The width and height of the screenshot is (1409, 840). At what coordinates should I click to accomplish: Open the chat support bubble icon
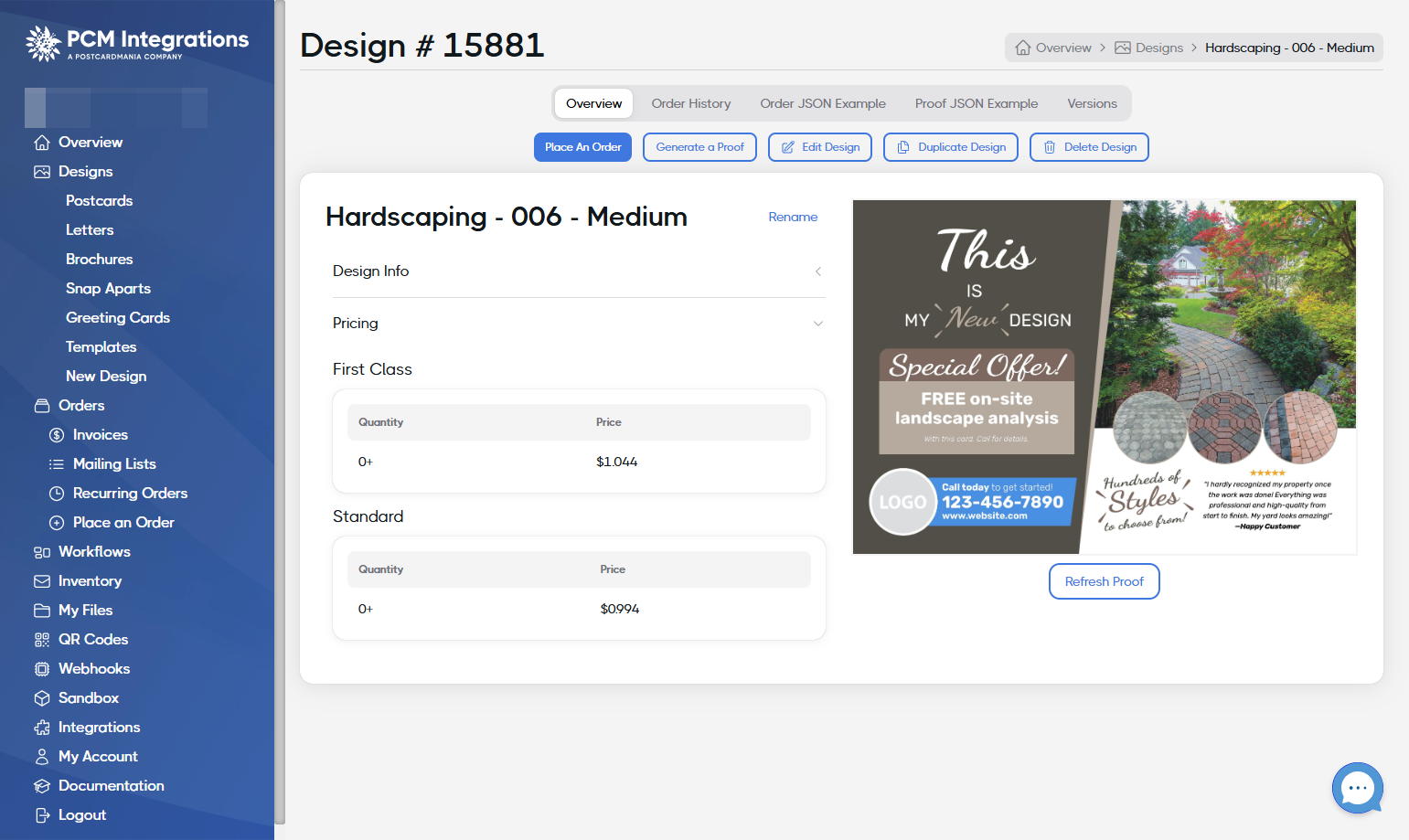point(1358,788)
